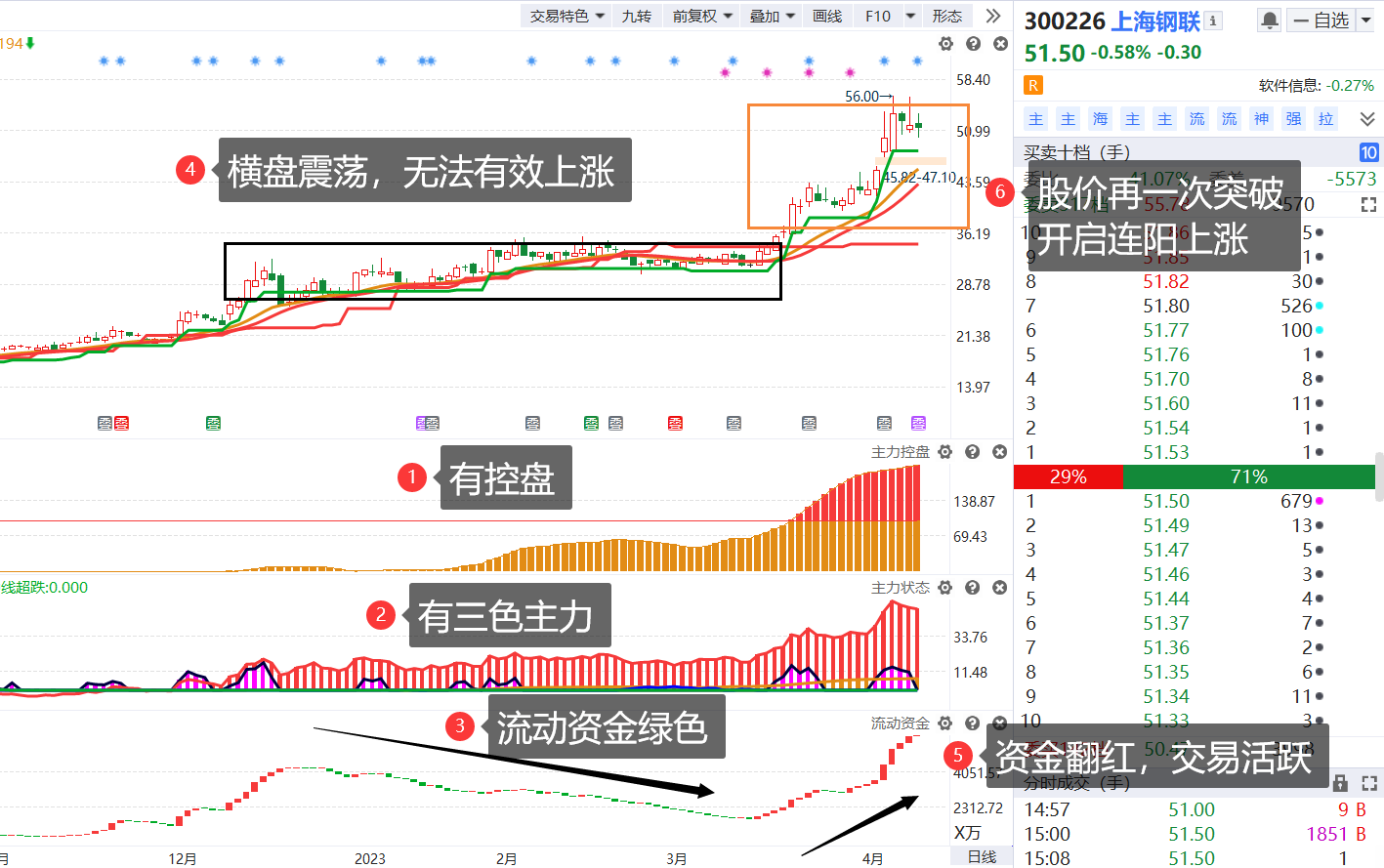Click ask level 8 price 51.82
1384x868 pixels.
(x=1166, y=281)
